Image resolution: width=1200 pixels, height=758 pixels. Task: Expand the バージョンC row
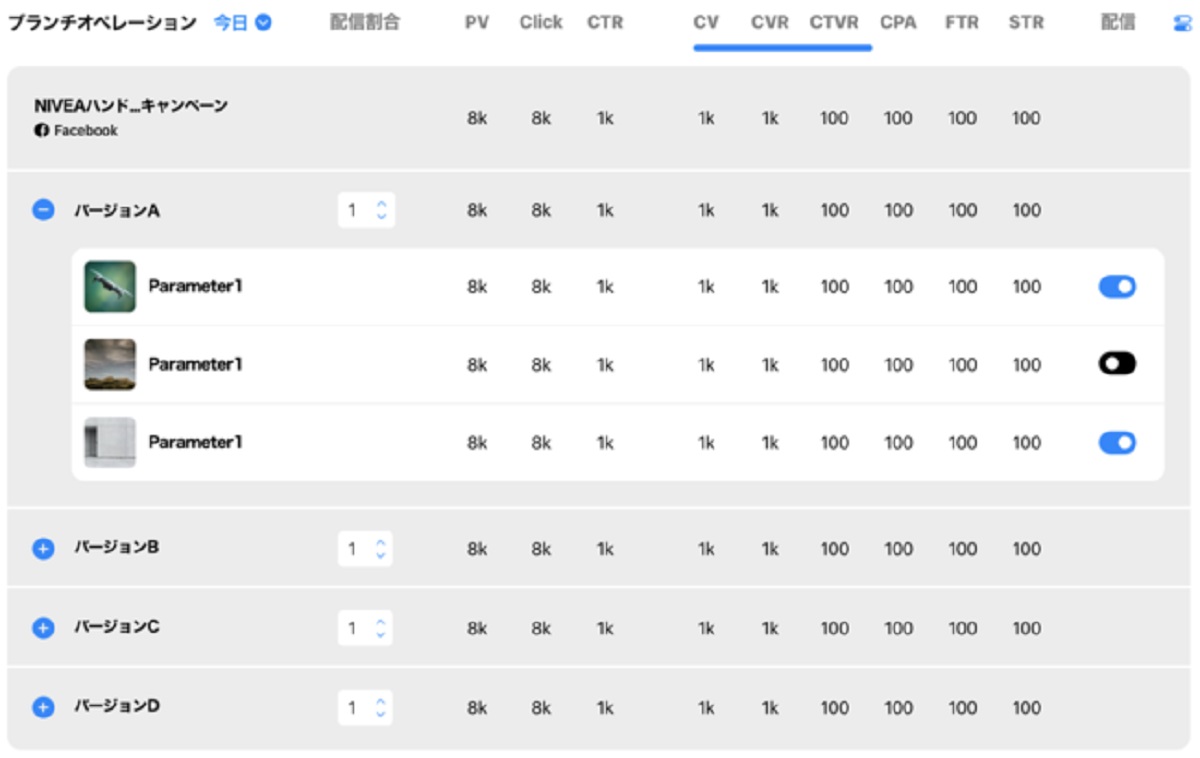pos(43,628)
